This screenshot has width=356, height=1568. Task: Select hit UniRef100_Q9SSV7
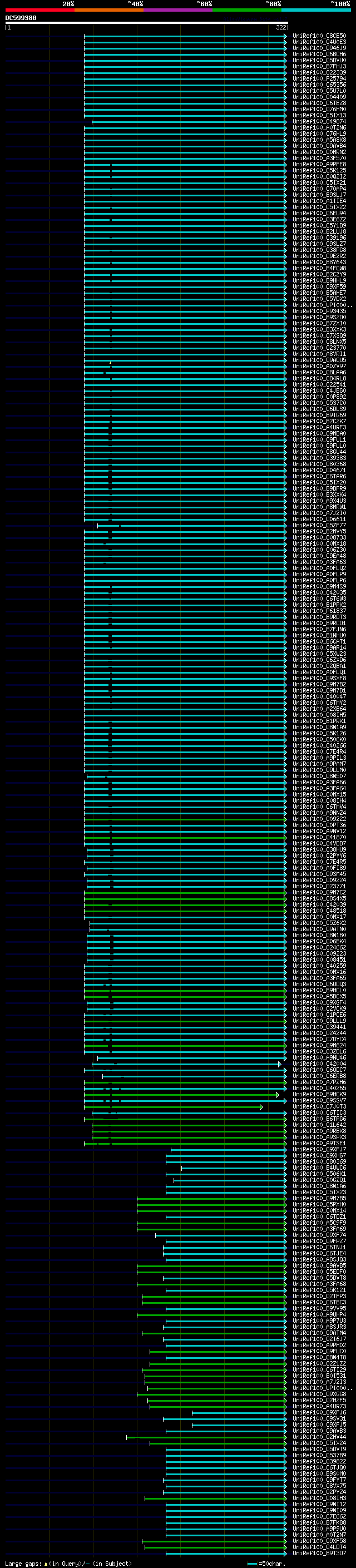[x=319, y=1101]
